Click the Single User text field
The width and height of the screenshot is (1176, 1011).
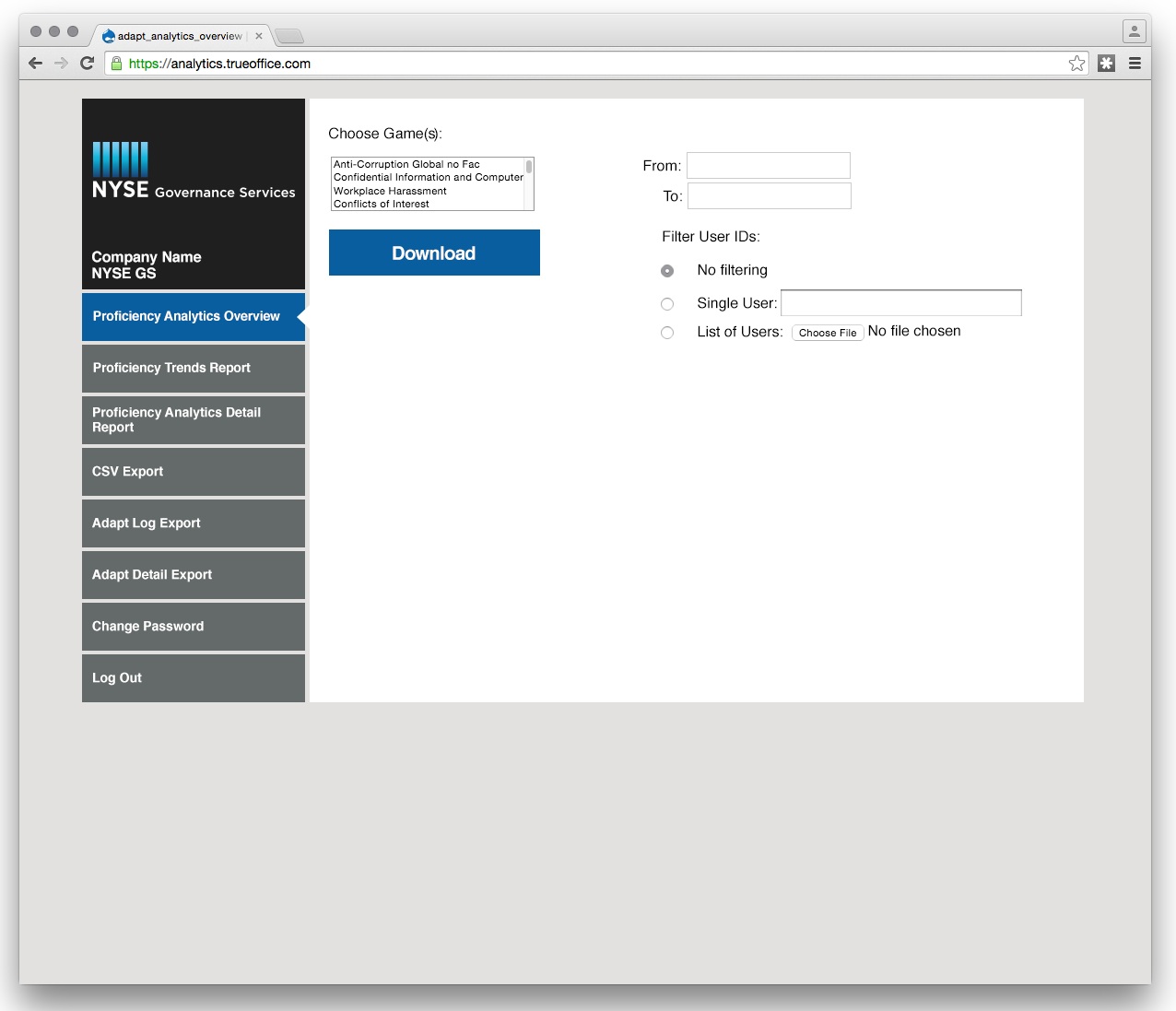pos(901,302)
